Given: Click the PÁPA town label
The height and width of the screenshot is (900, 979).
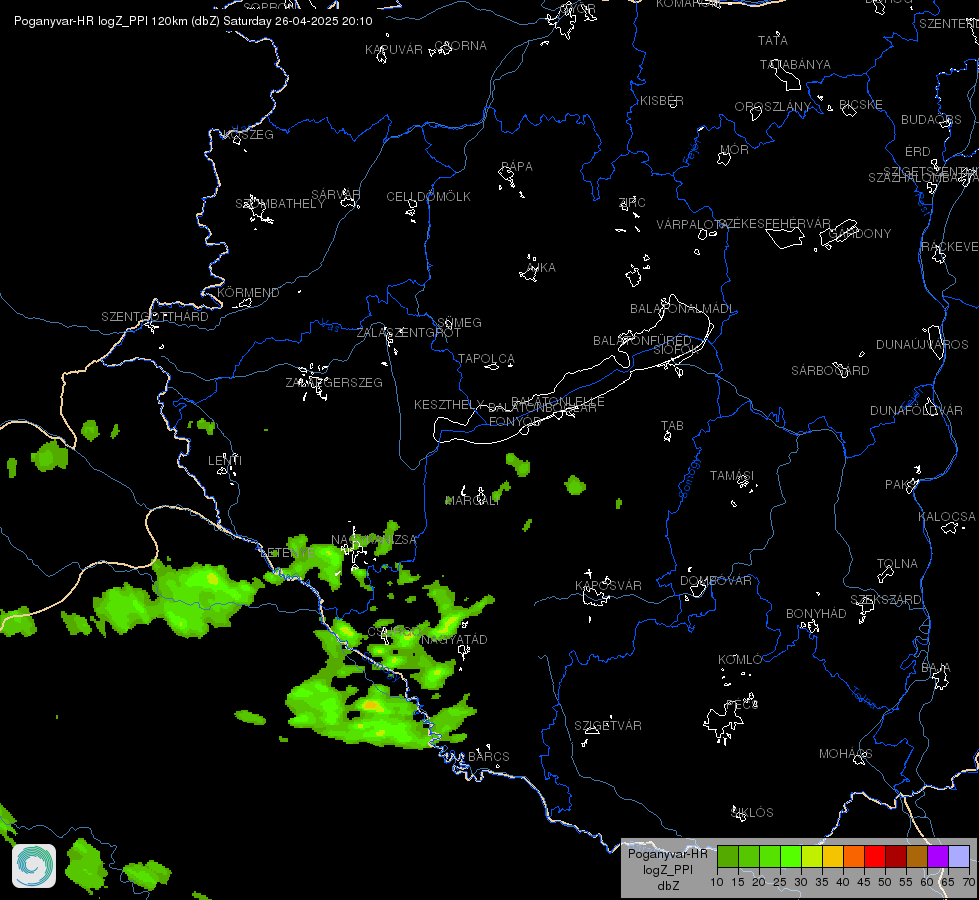Looking at the screenshot, I should click(x=517, y=167).
